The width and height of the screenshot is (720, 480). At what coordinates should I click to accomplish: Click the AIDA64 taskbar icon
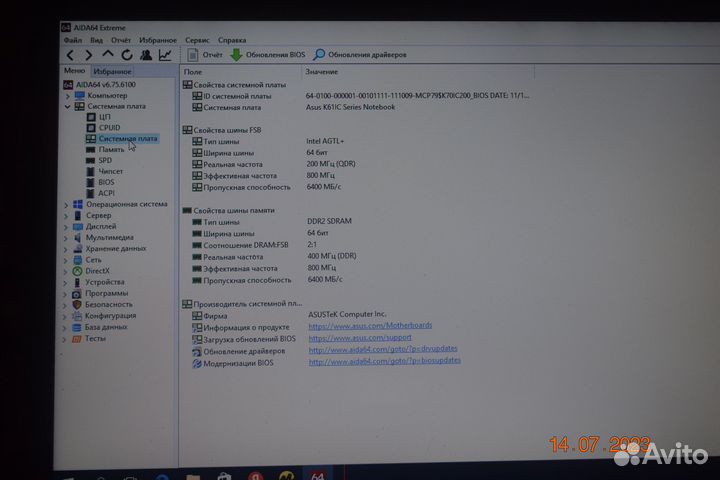coord(317,475)
